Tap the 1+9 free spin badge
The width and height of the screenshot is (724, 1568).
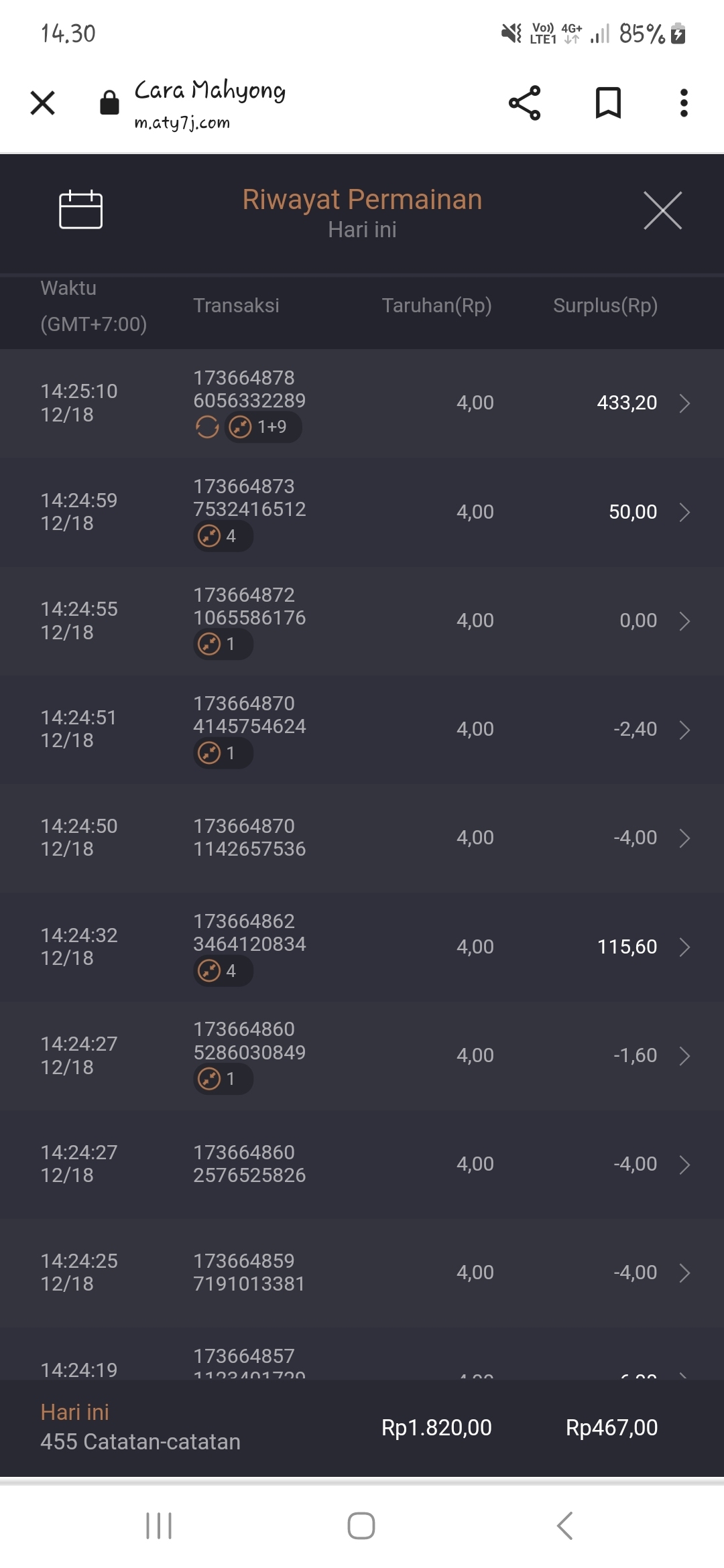coord(263,427)
